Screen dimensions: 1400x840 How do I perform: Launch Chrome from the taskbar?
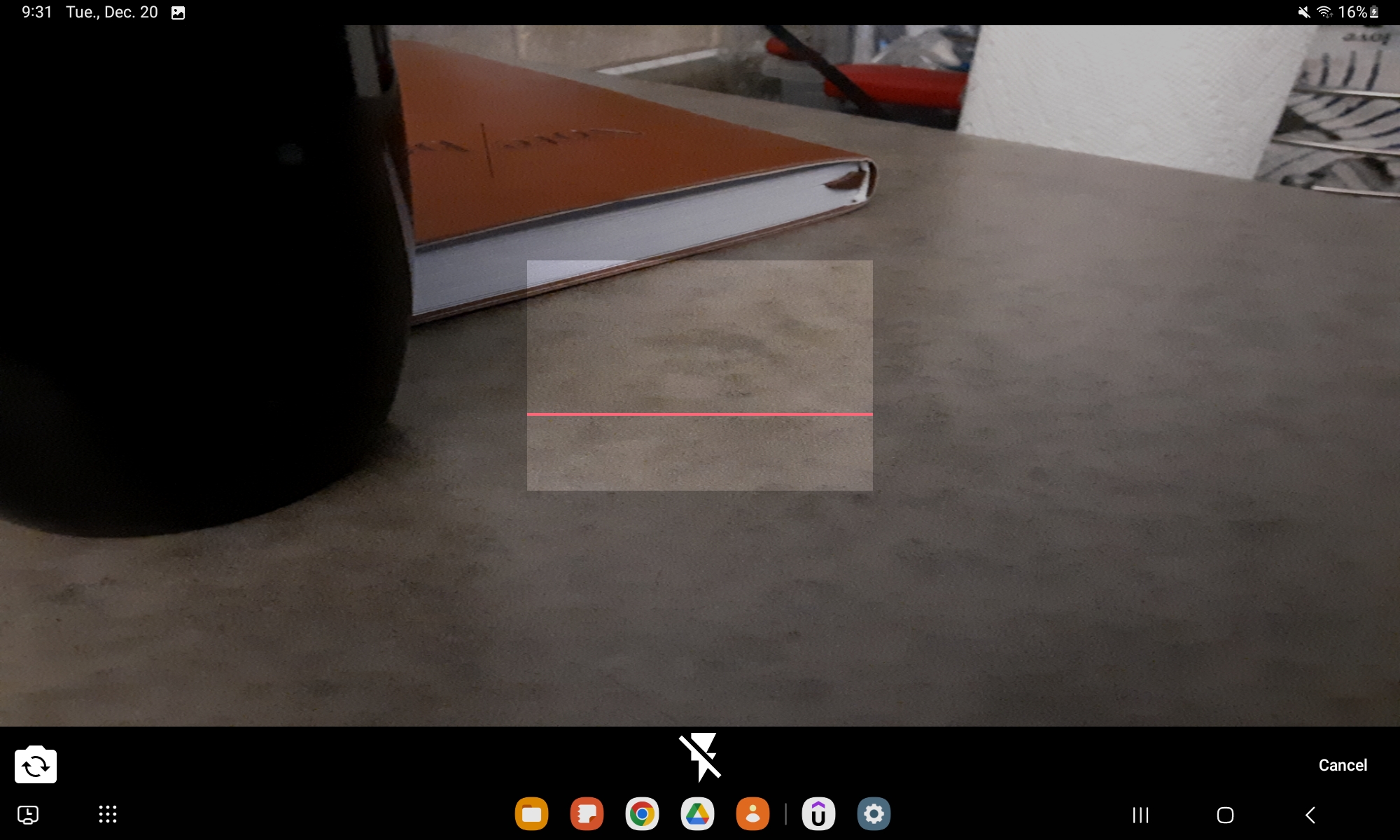coord(642,814)
